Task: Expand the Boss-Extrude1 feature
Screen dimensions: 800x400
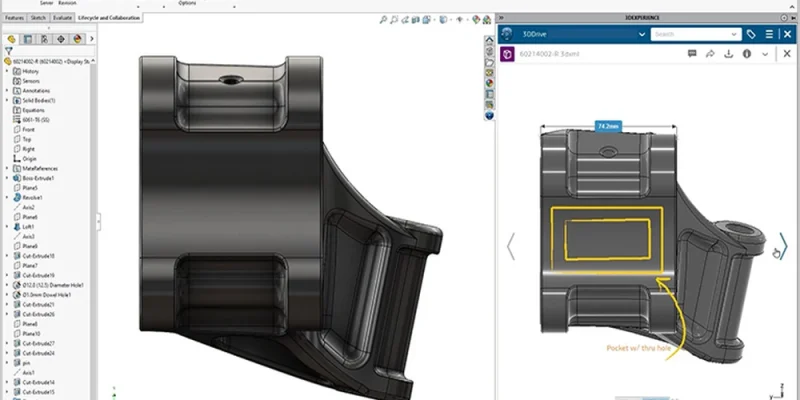Action: tap(7, 178)
